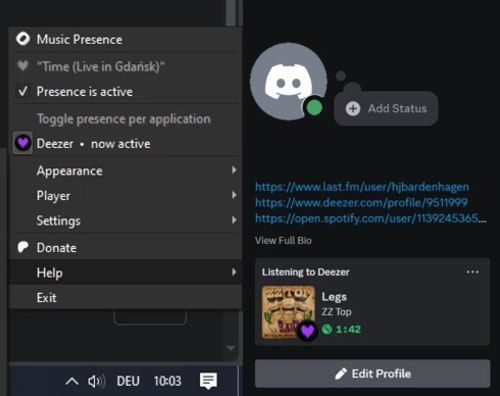This screenshot has width=500, height=396.
Task: Click View Full Bio
Action: point(283,240)
